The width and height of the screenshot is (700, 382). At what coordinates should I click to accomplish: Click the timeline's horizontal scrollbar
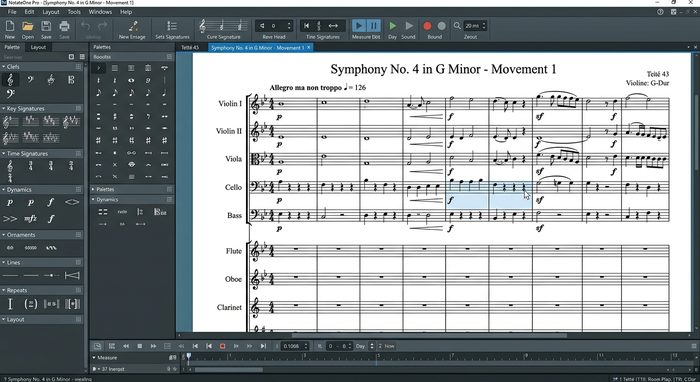click(x=228, y=370)
